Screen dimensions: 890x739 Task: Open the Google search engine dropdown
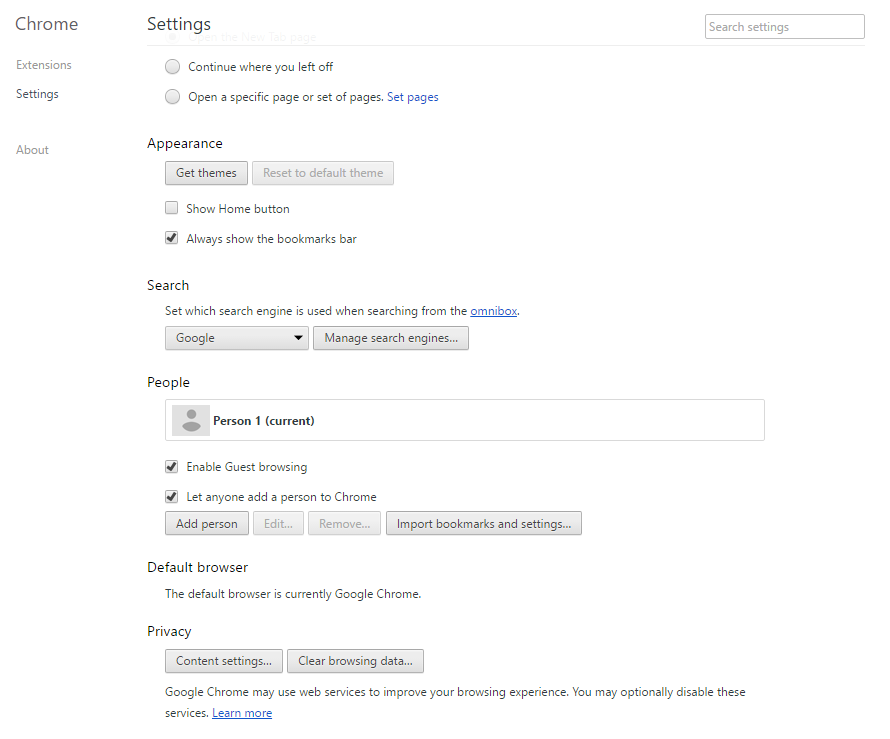[237, 338]
